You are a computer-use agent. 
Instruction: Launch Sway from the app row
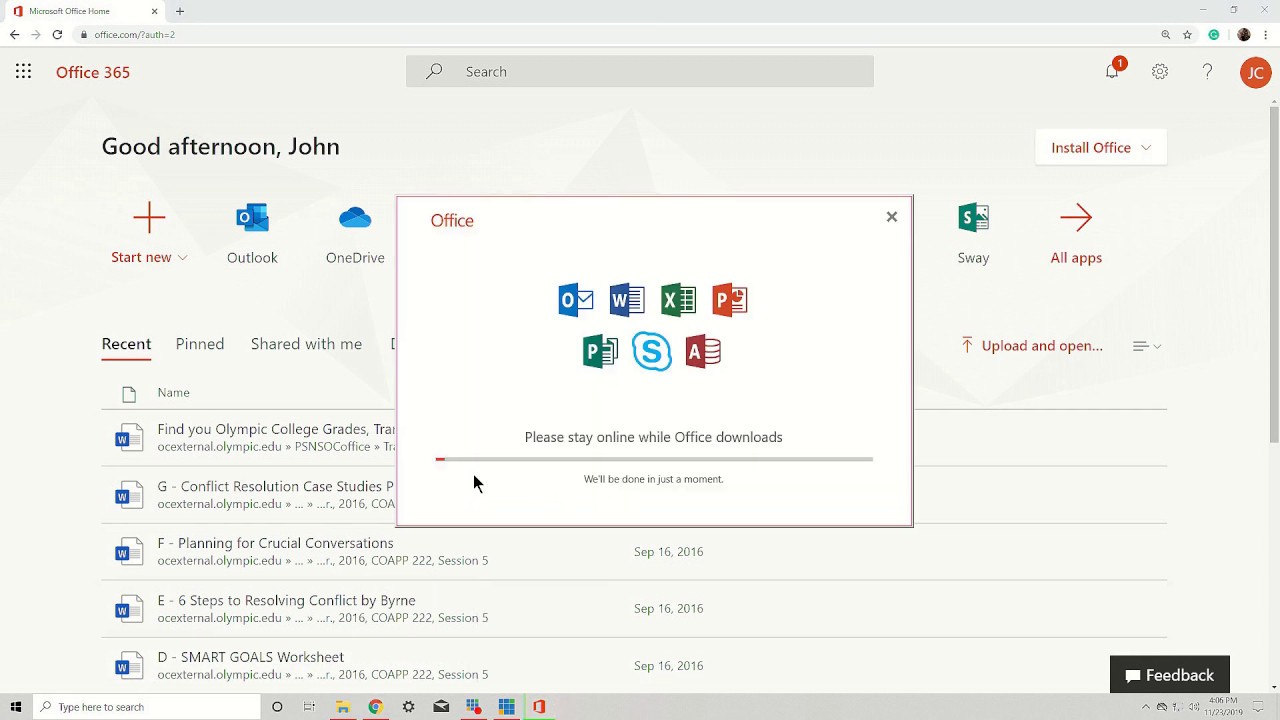[x=973, y=235]
